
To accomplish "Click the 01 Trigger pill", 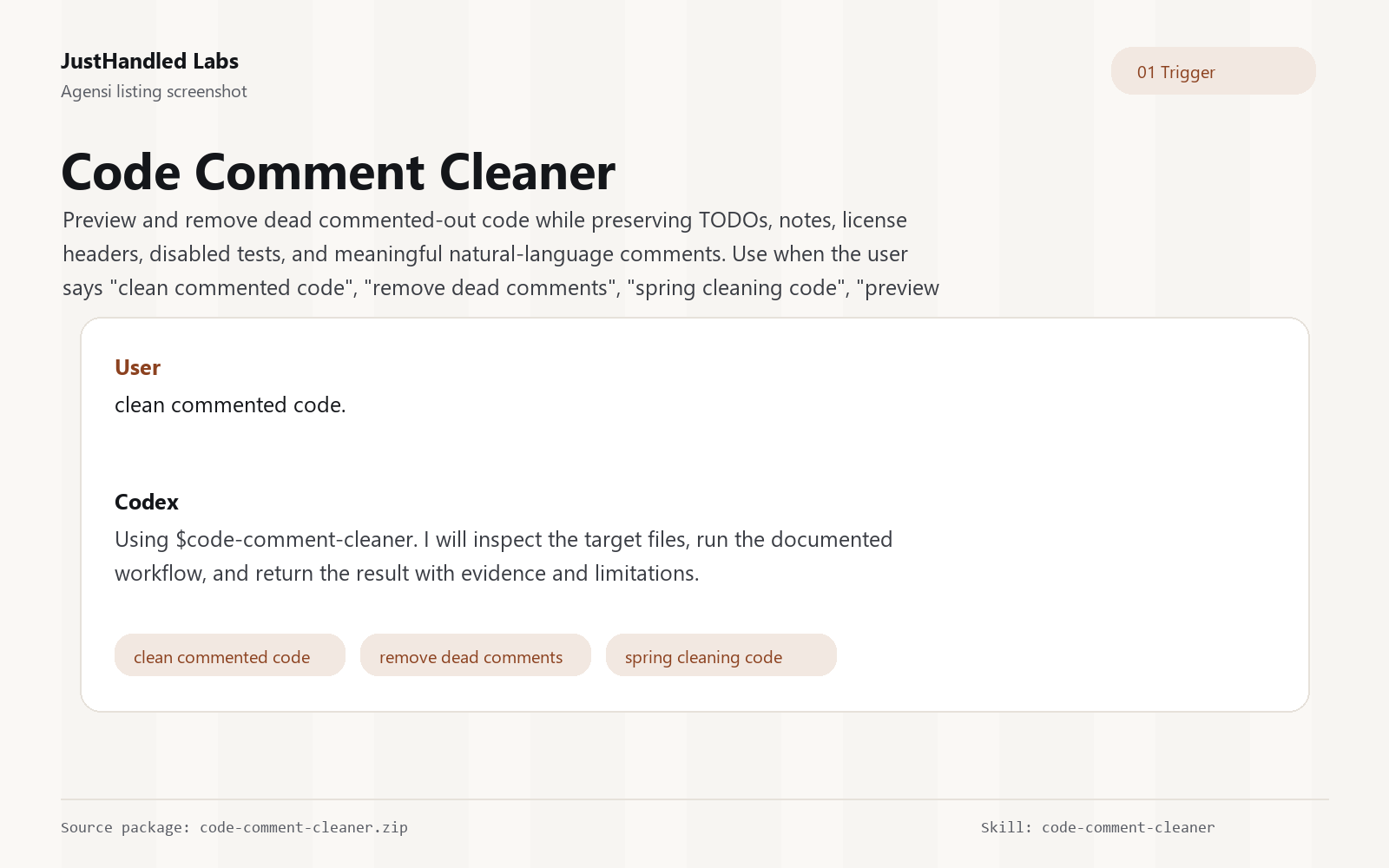I will coord(1213,71).
